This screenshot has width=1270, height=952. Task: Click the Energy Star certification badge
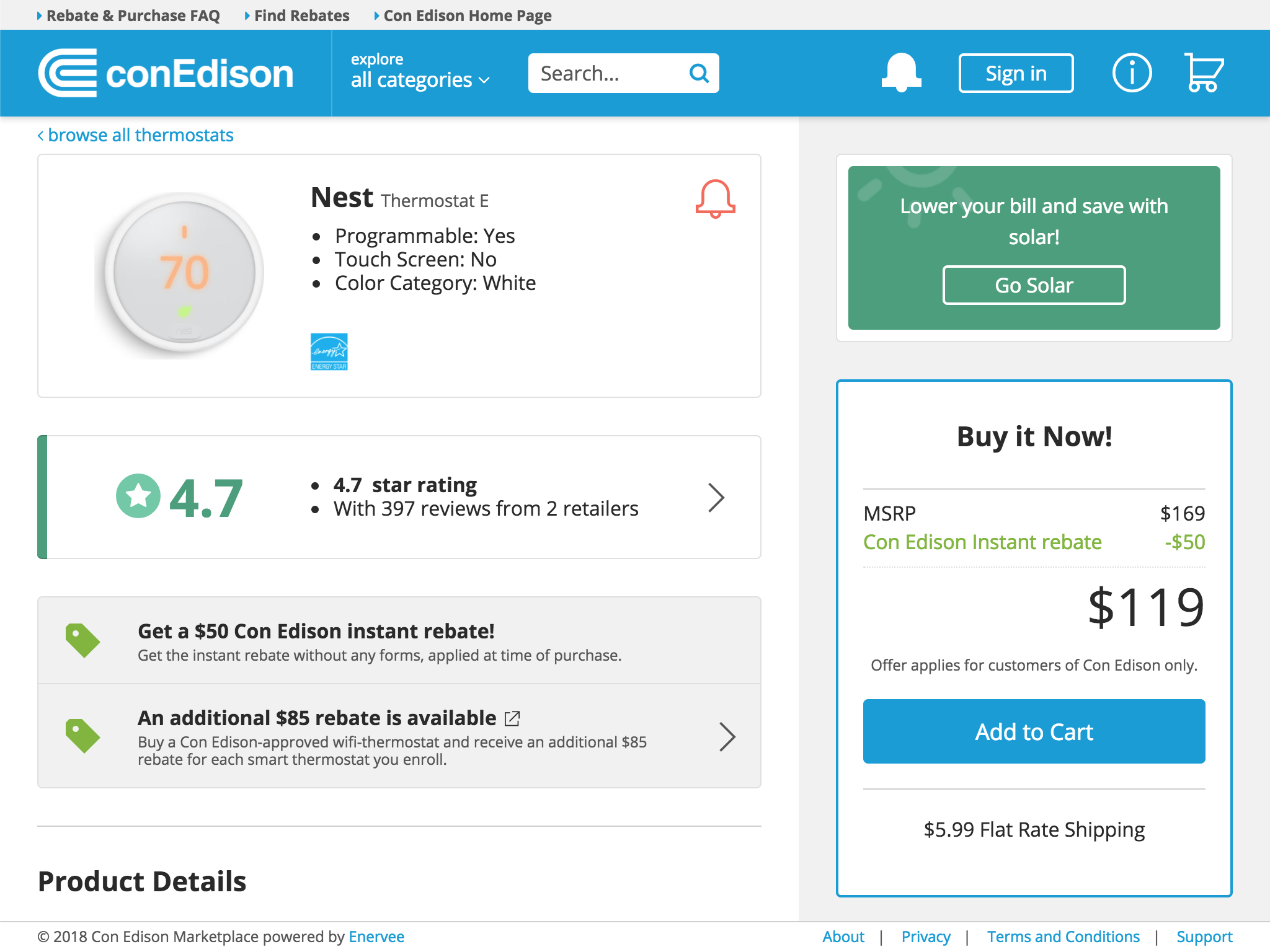(x=329, y=351)
